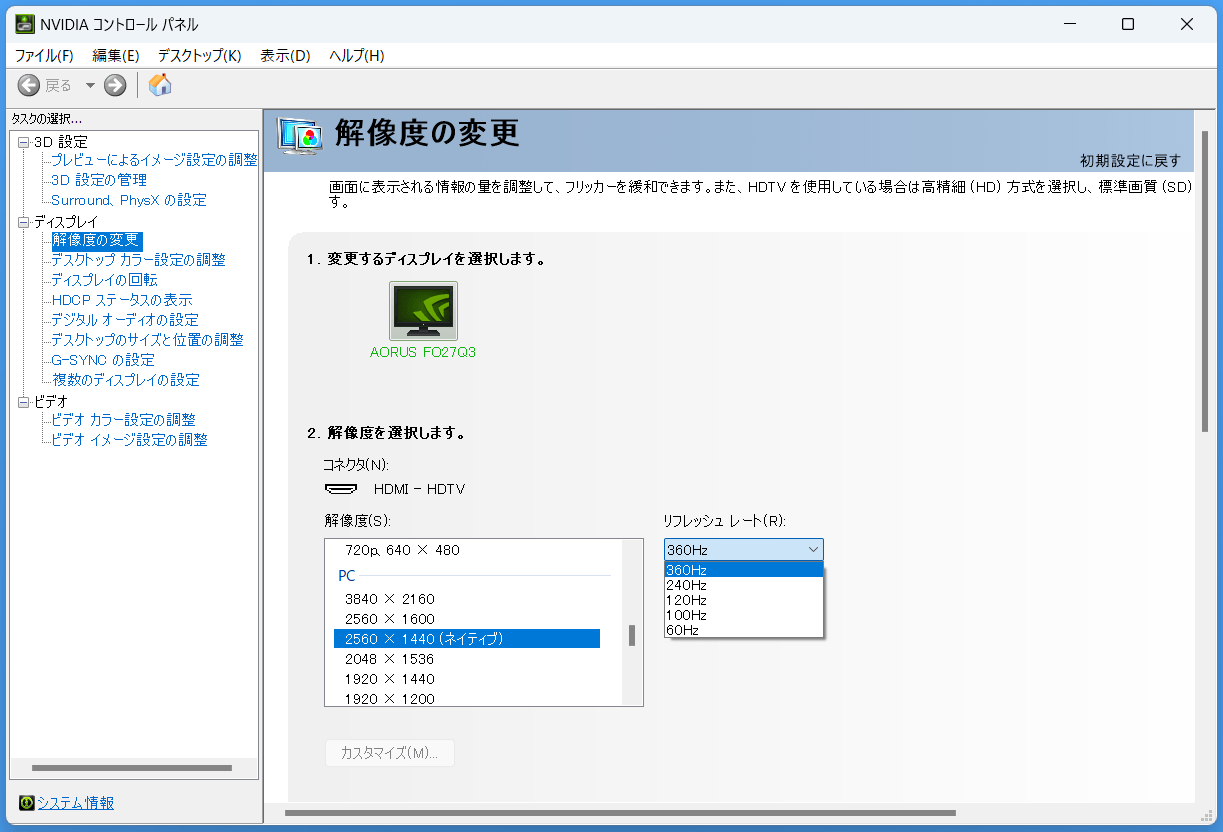Screen dimensions: 1223x832
Task: Click the NVIDIA logo in title bar
Action: [25, 24]
